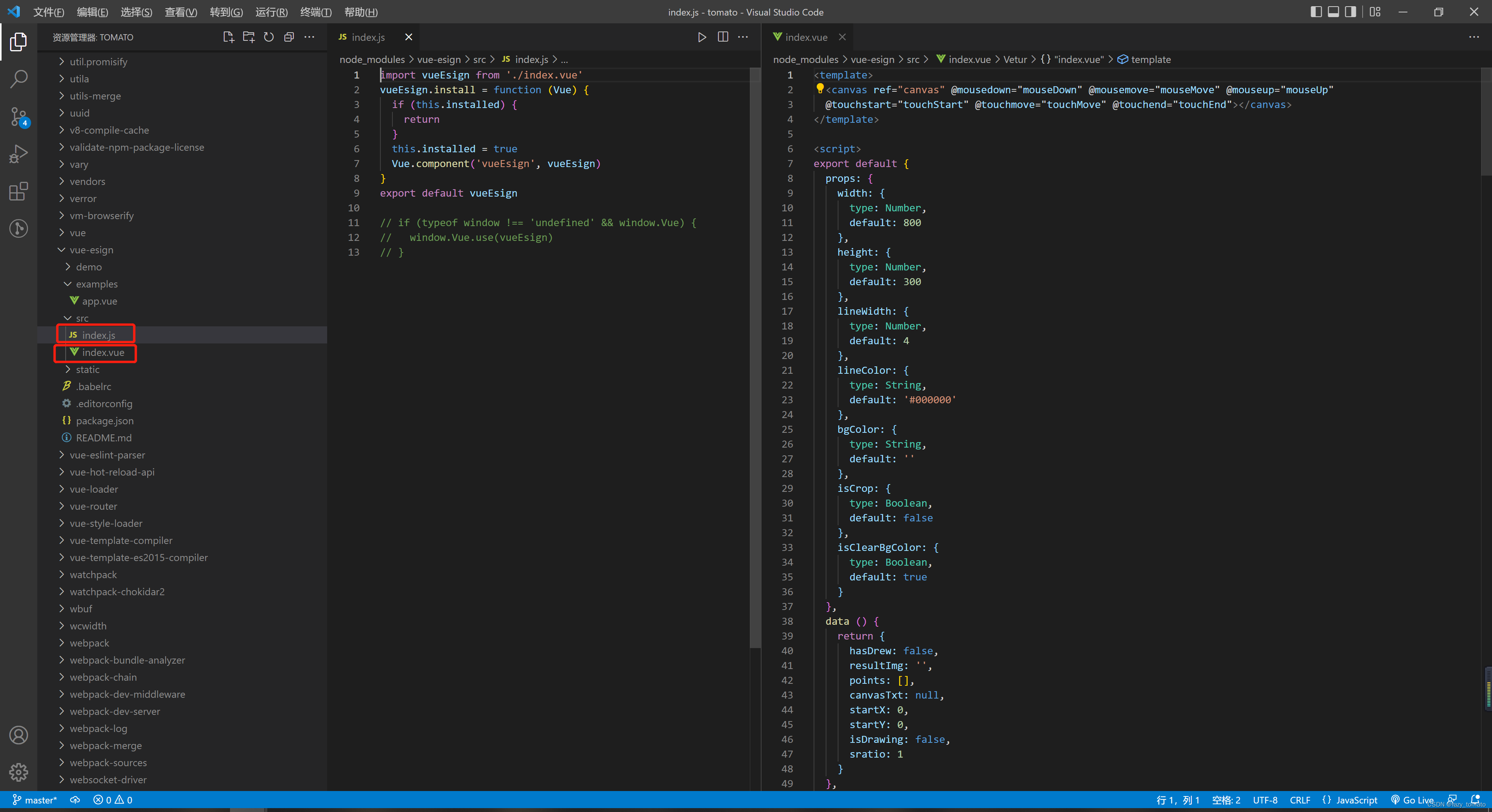Screen dimensions: 1492x812
Task: Toggle the bottom Panel visibility
Action: [1333, 12]
